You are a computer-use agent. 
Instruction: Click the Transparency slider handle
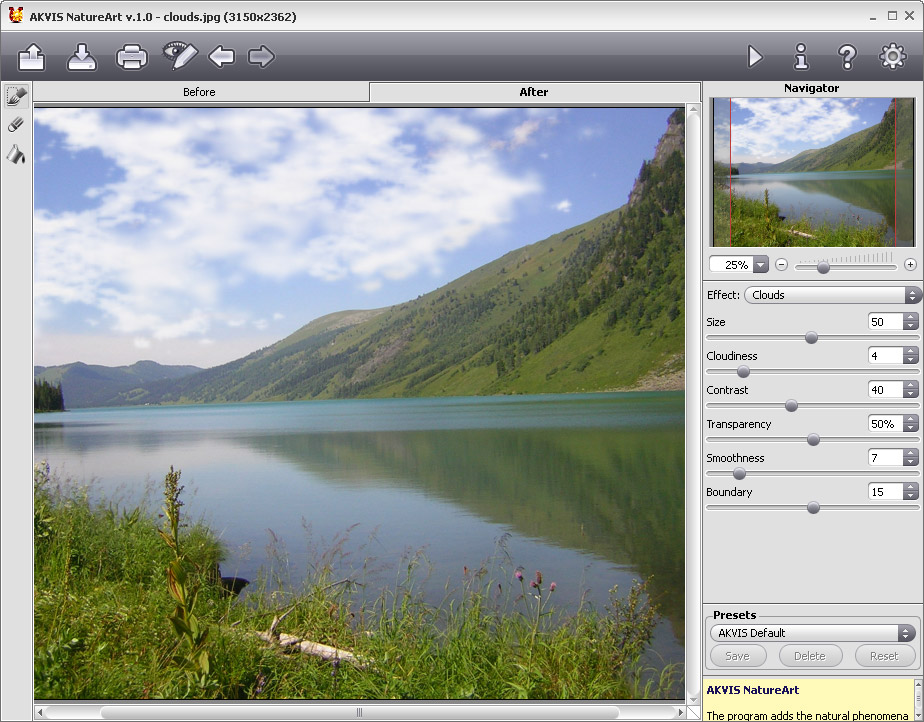(x=813, y=440)
